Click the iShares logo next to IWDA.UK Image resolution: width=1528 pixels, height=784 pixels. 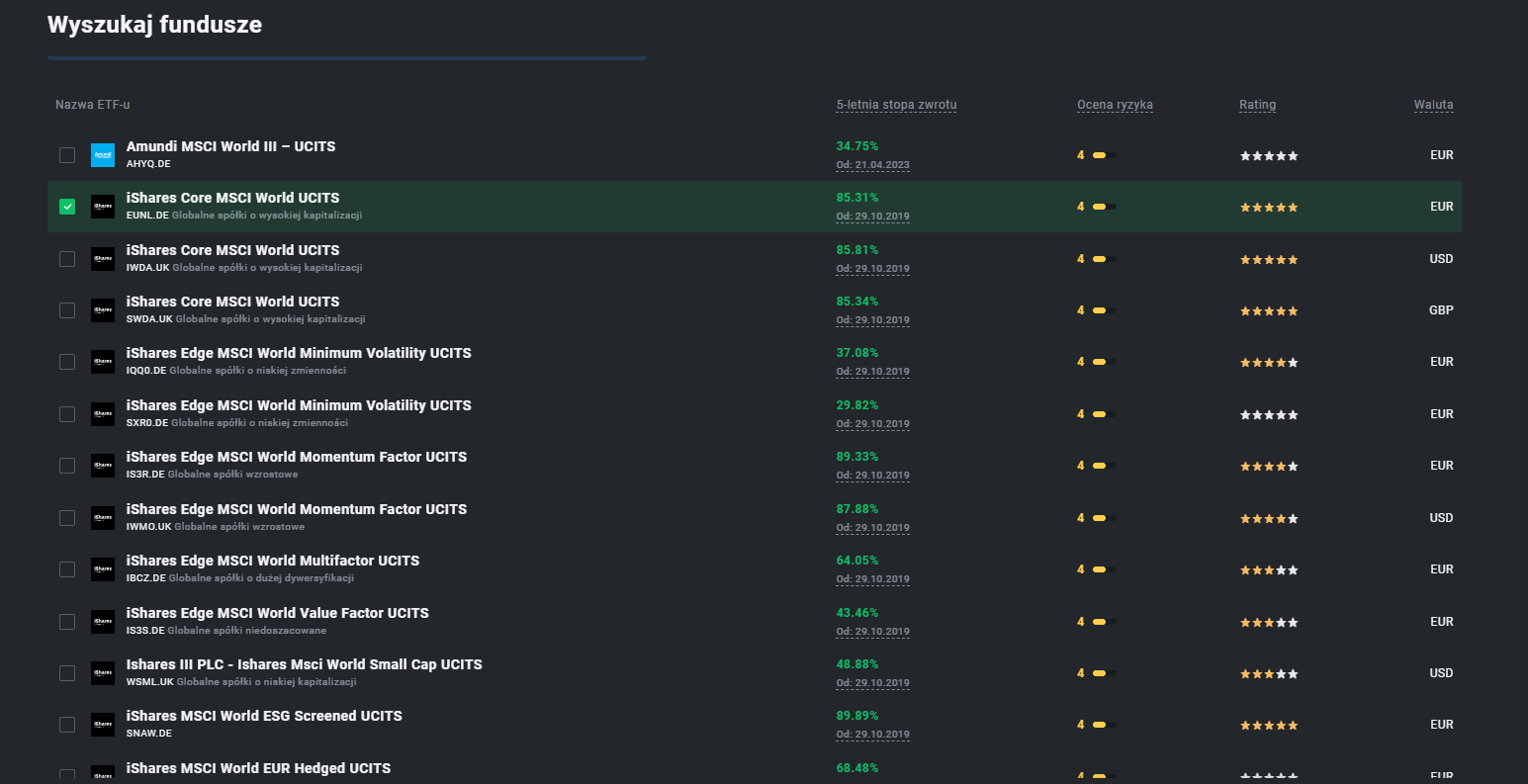[103, 259]
